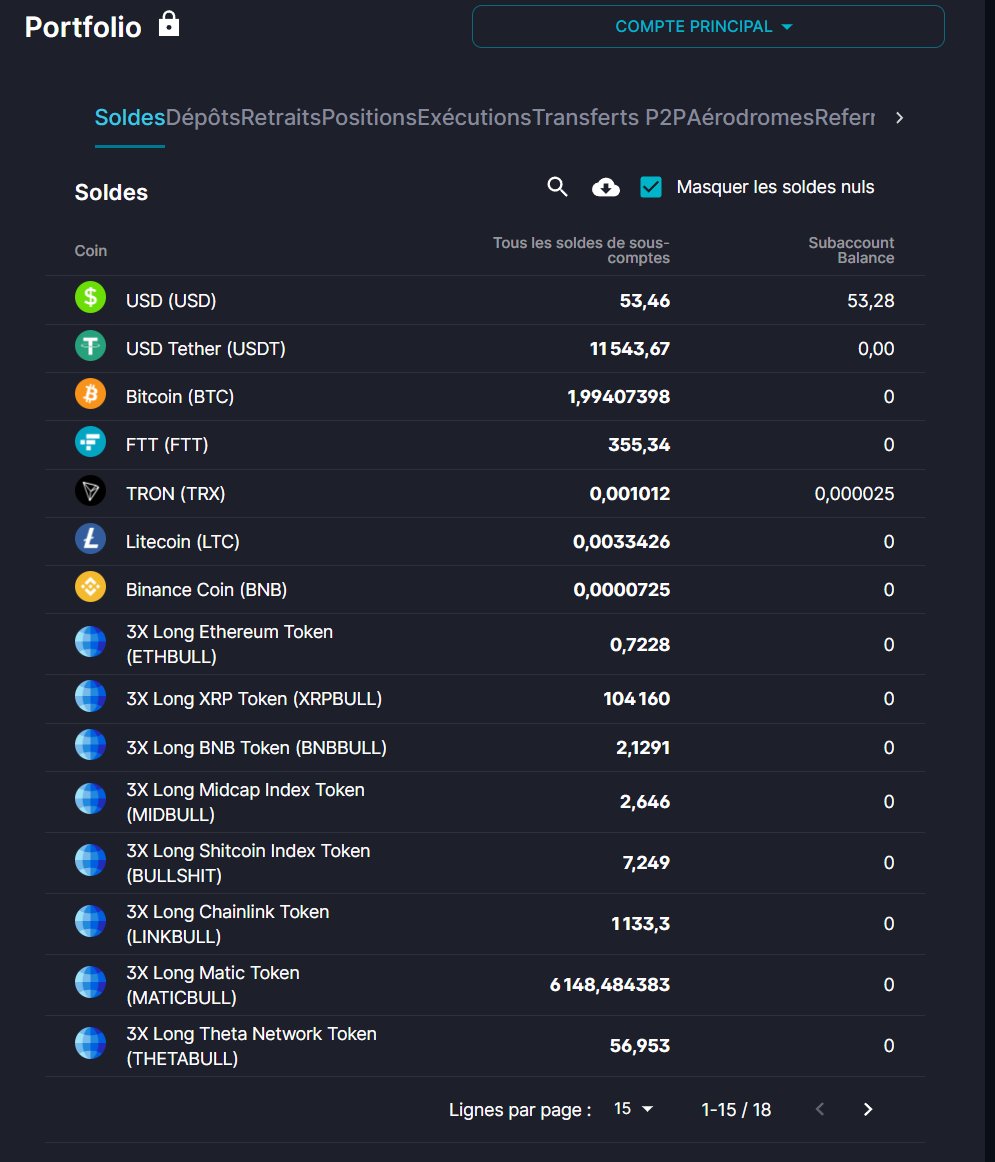
Task: Uncheck Masquer les soldes nuls checkbox
Action: pyautogui.click(x=650, y=187)
